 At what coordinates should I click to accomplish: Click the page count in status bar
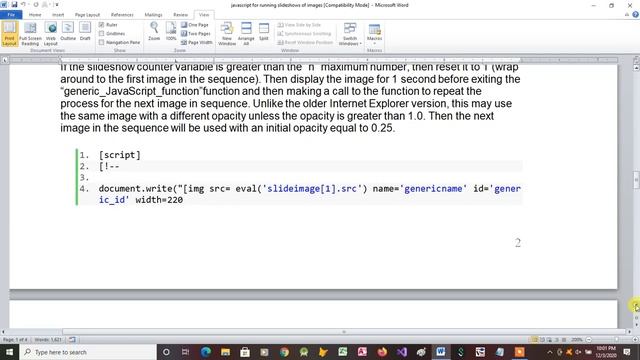(16, 340)
